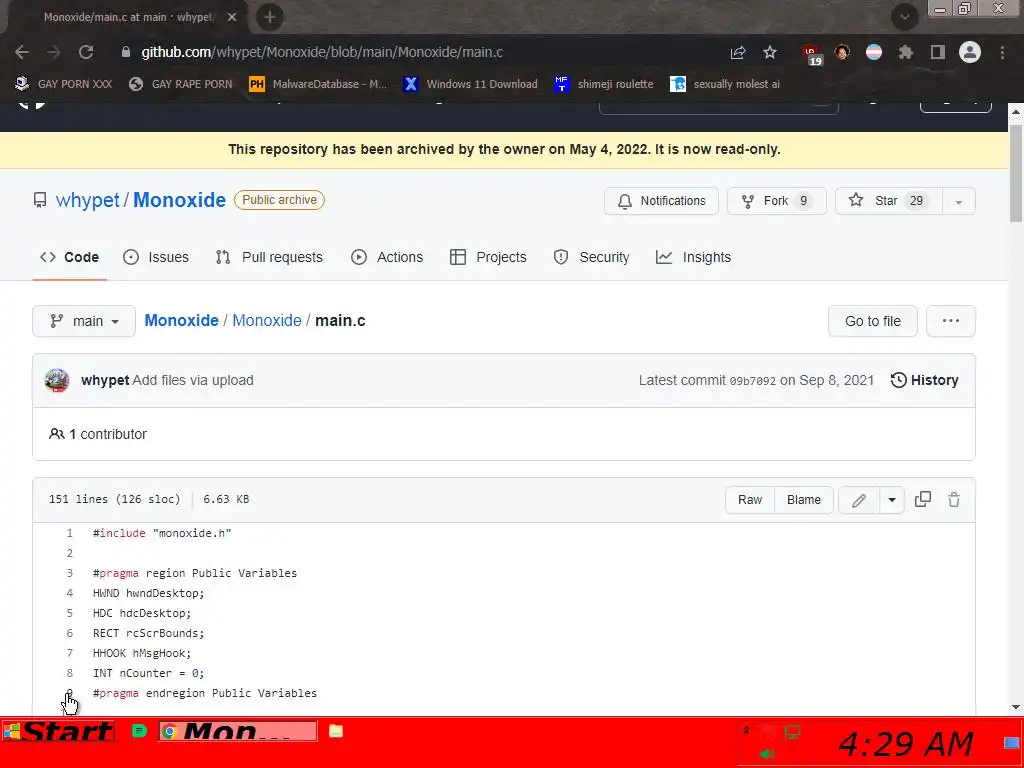Screen dimensions: 1024x768
Task: Click the 1 contributor text
Action: [x=98, y=434]
